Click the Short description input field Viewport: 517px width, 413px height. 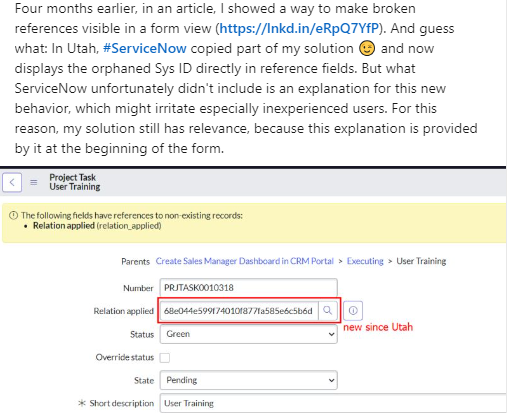[x=333, y=403]
